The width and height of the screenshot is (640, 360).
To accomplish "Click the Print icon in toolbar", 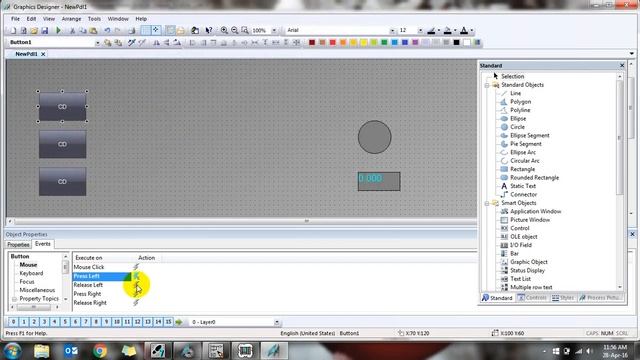I will [x=131, y=31].
